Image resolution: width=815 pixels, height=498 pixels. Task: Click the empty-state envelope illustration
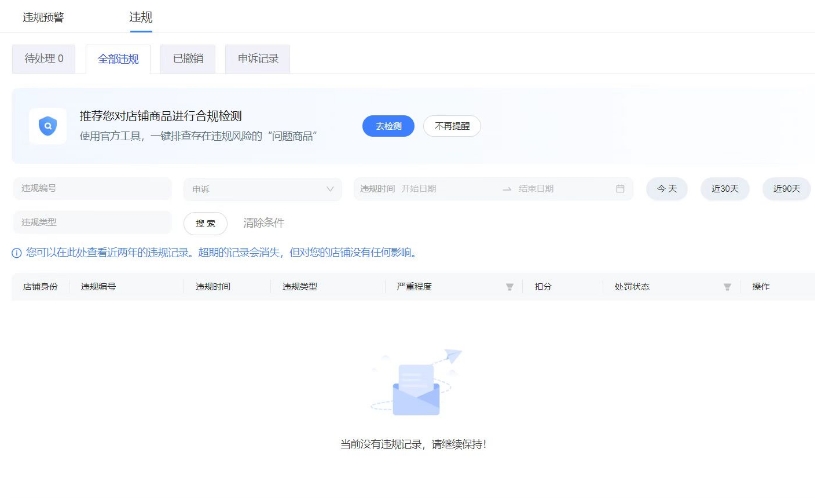coord(416,385)
